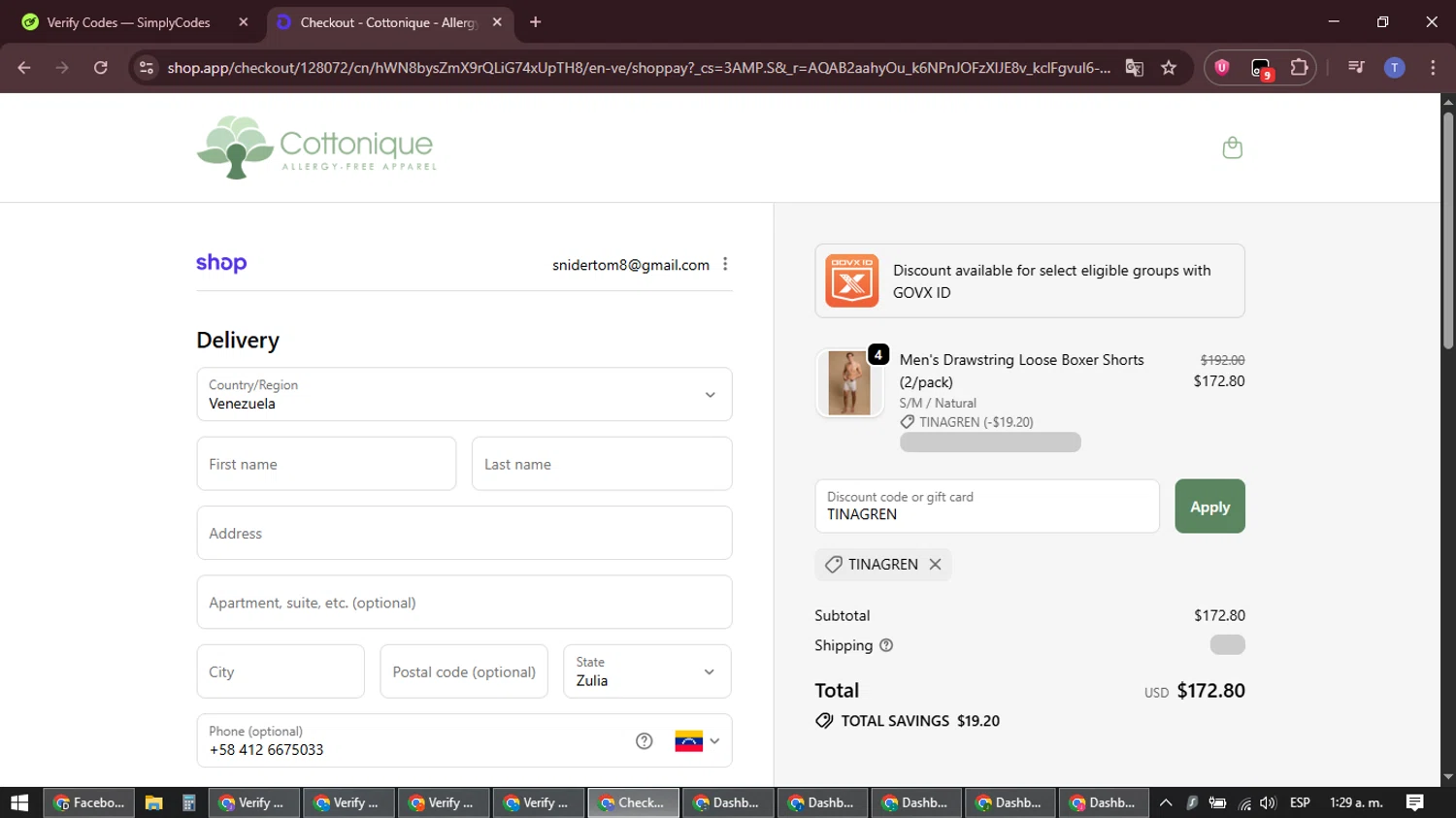Open the media control icon in toolbar
The height and width of the screenshot is (818, 1456).
coord(1356,68)
